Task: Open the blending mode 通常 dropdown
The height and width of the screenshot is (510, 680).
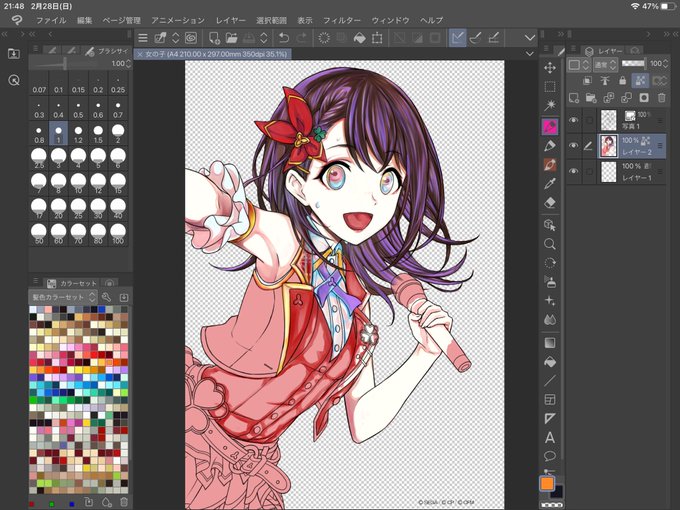Action: click(606, 65)
